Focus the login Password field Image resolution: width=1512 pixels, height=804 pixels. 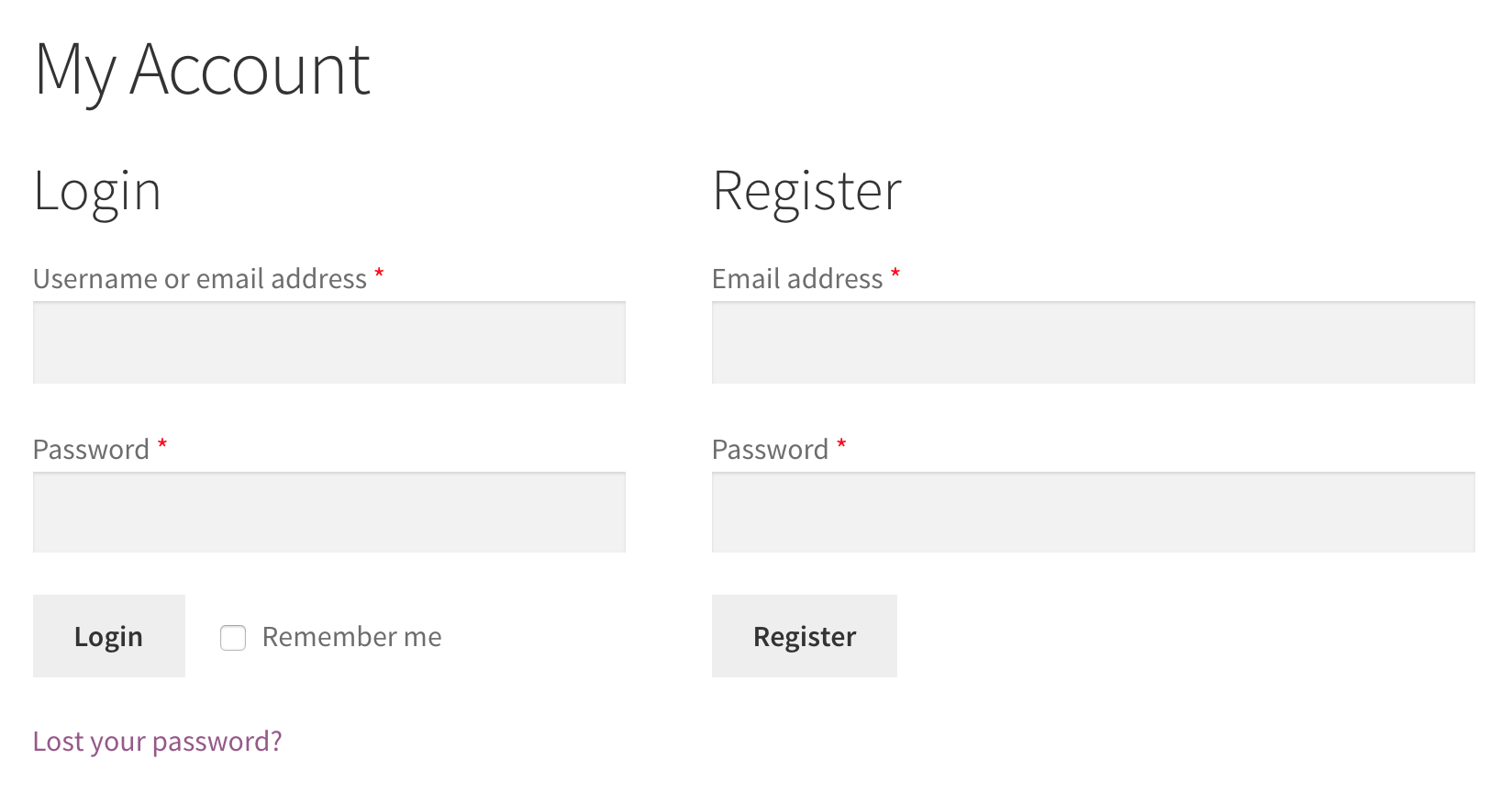coord(328,511)
